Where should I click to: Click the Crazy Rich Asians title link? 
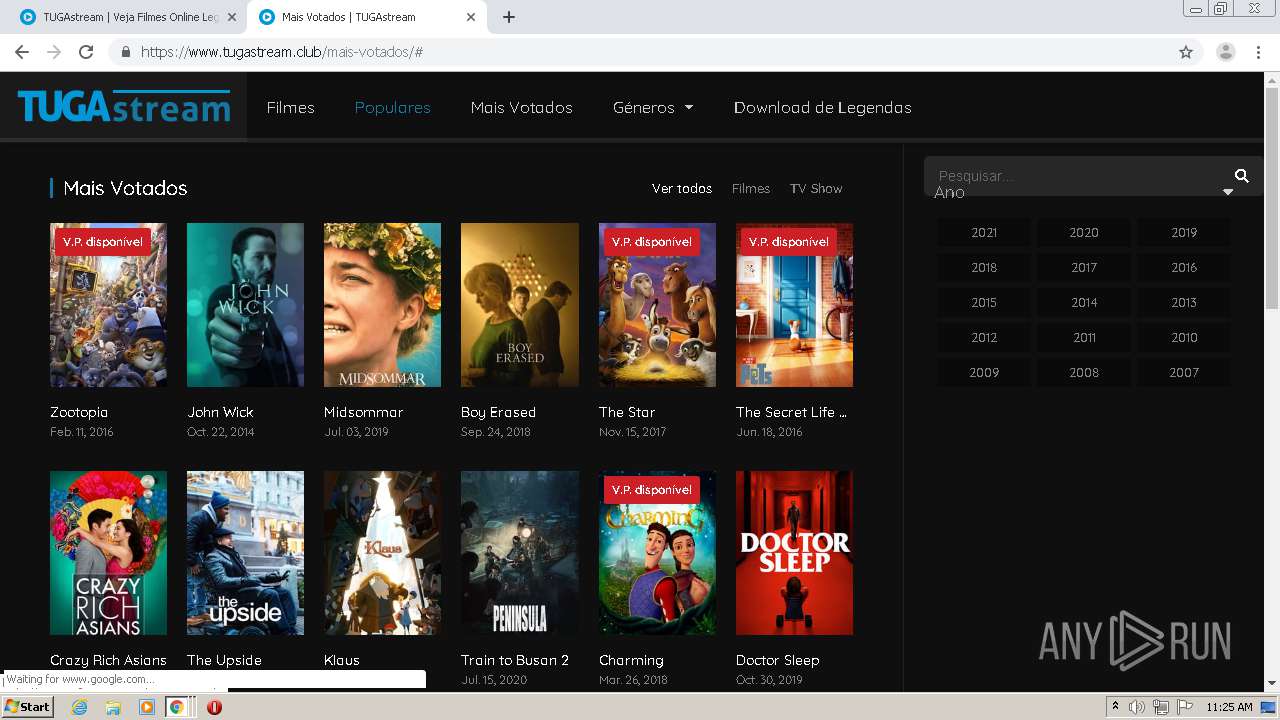click(108, 660)
